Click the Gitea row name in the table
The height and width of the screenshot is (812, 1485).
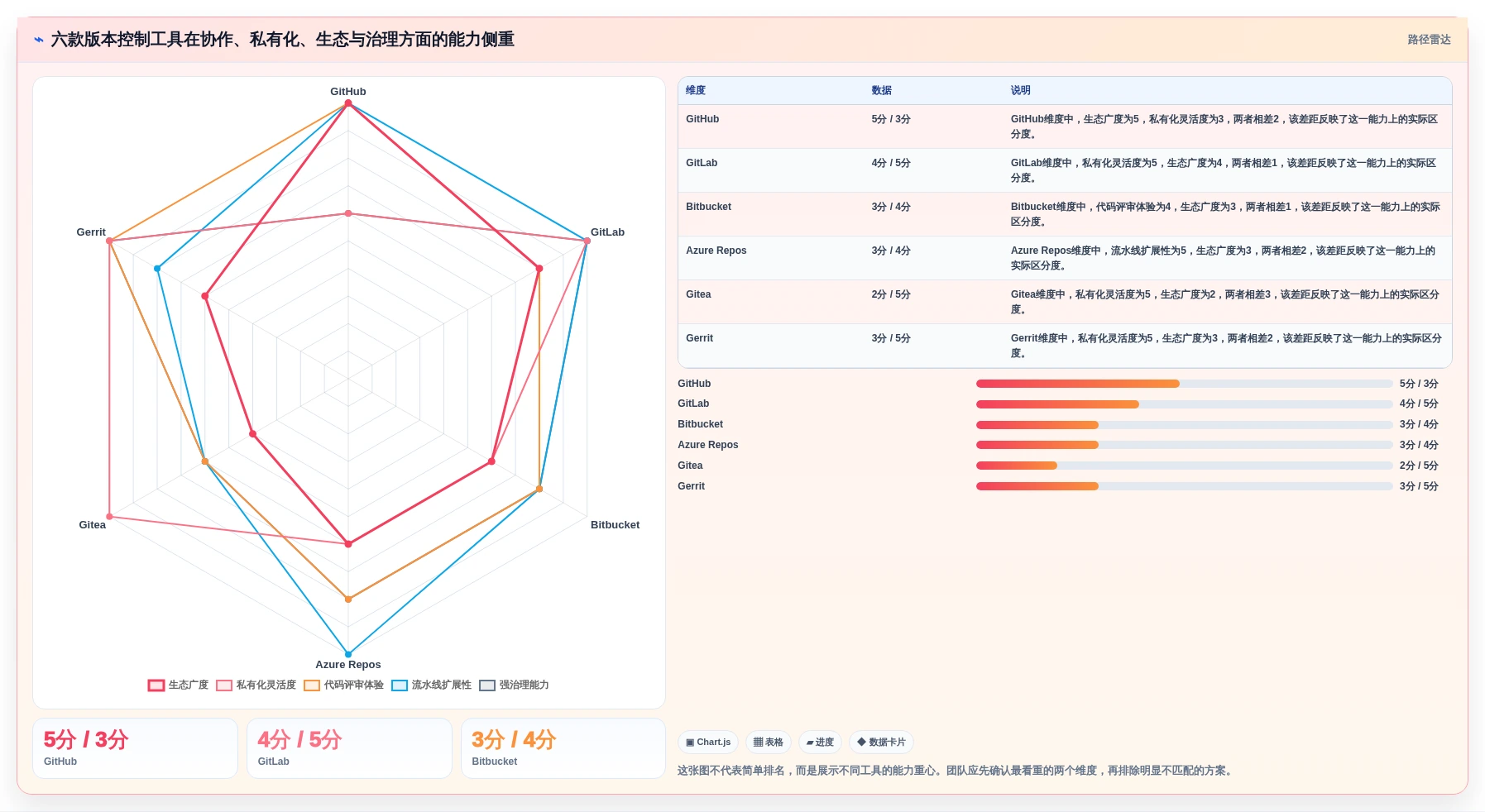pyautogui.click(x=698, y=294)
